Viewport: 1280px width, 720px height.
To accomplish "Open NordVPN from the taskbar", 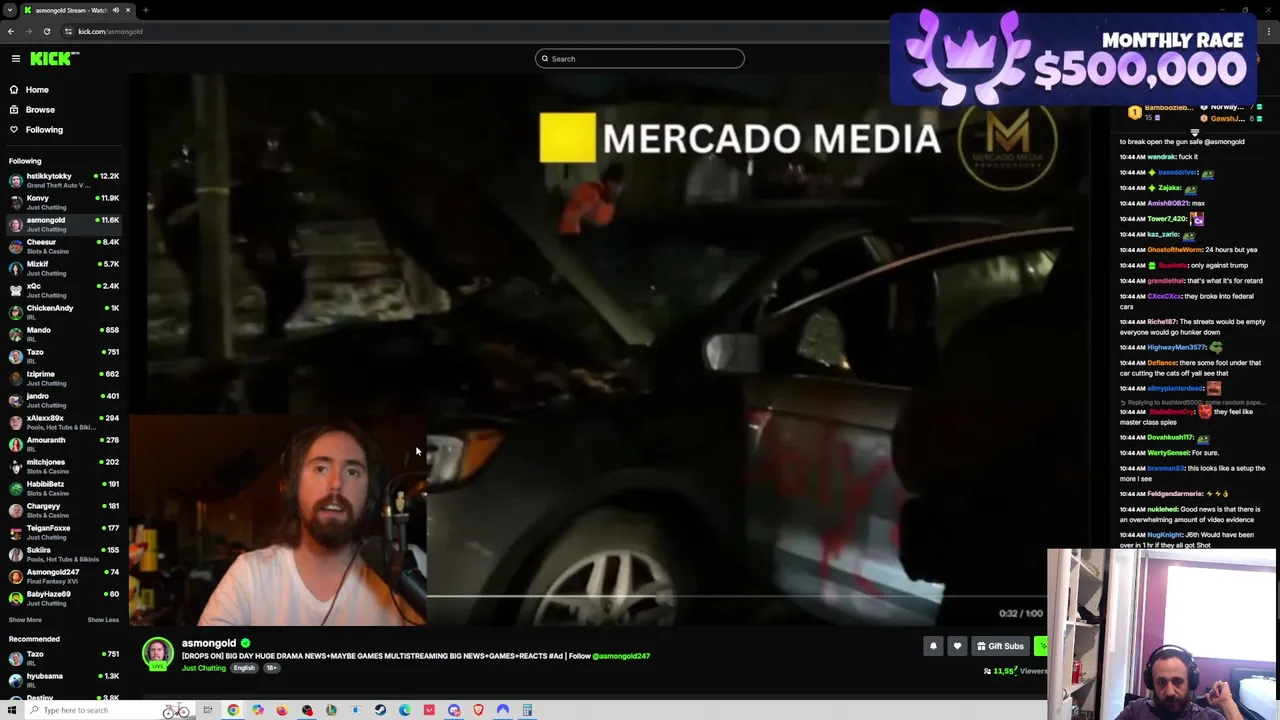I will (503, 710).
